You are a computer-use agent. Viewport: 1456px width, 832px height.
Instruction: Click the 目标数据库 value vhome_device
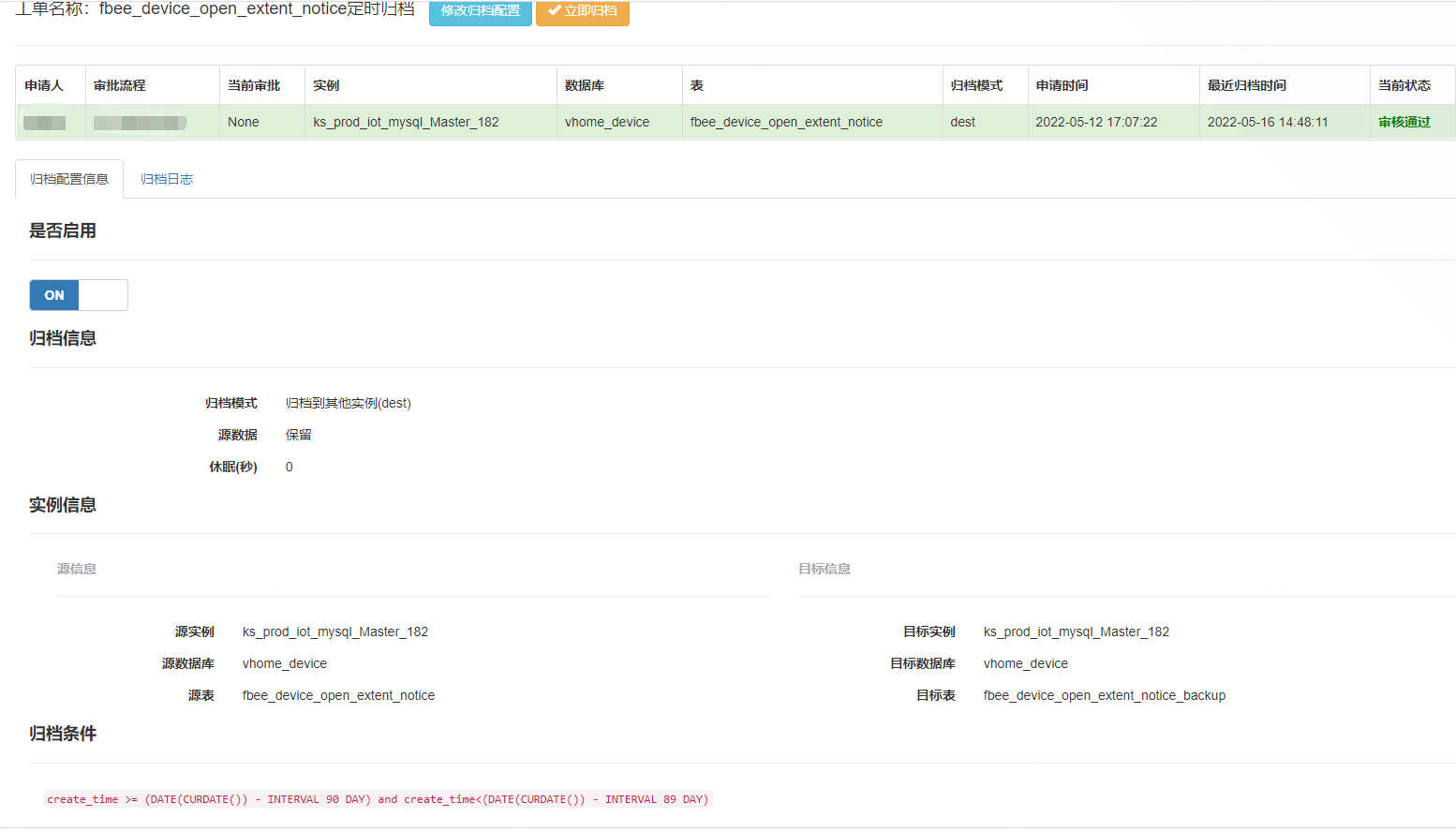(x=1026, y=663)
